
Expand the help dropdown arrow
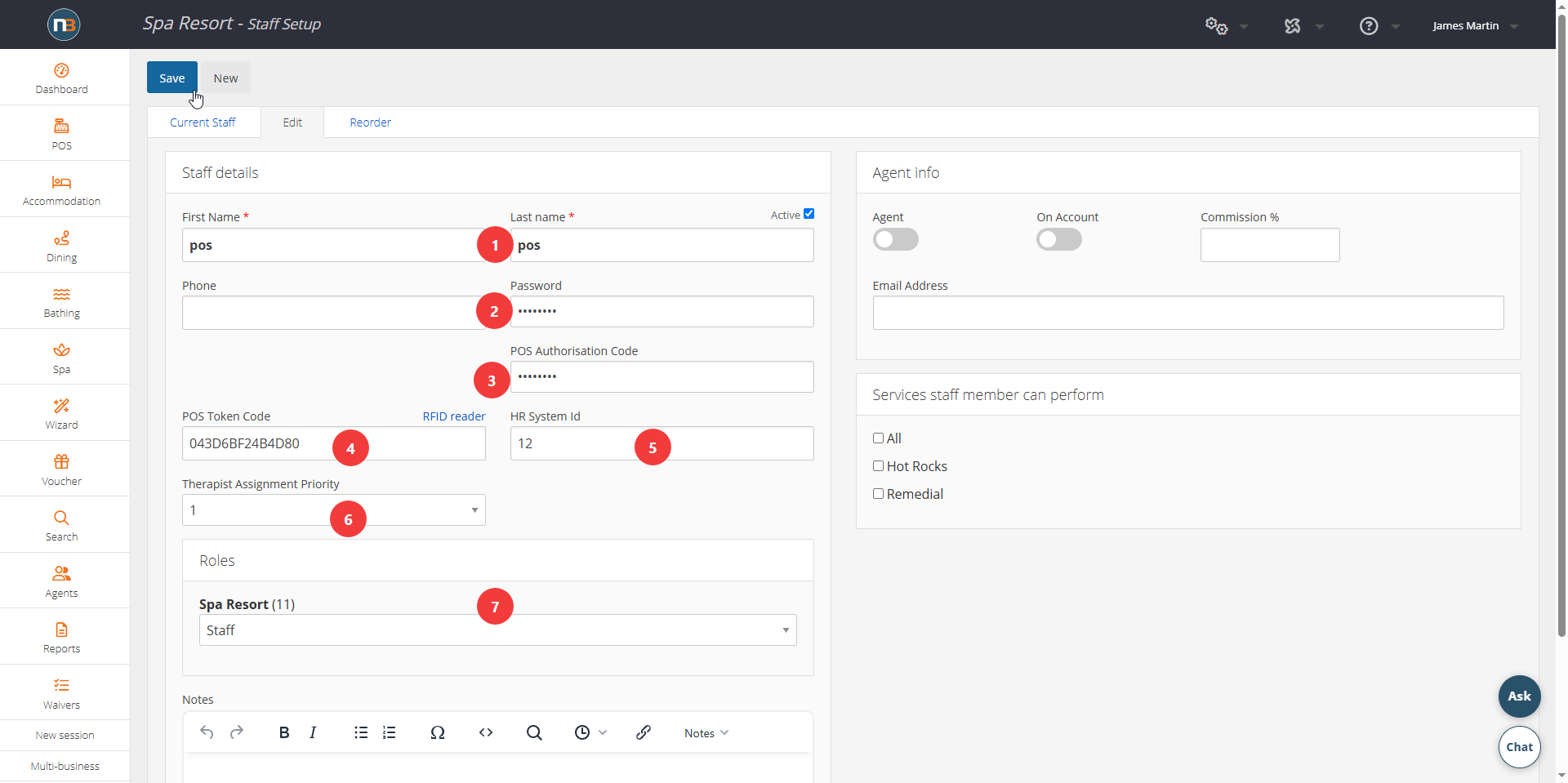click(1396, 27)
